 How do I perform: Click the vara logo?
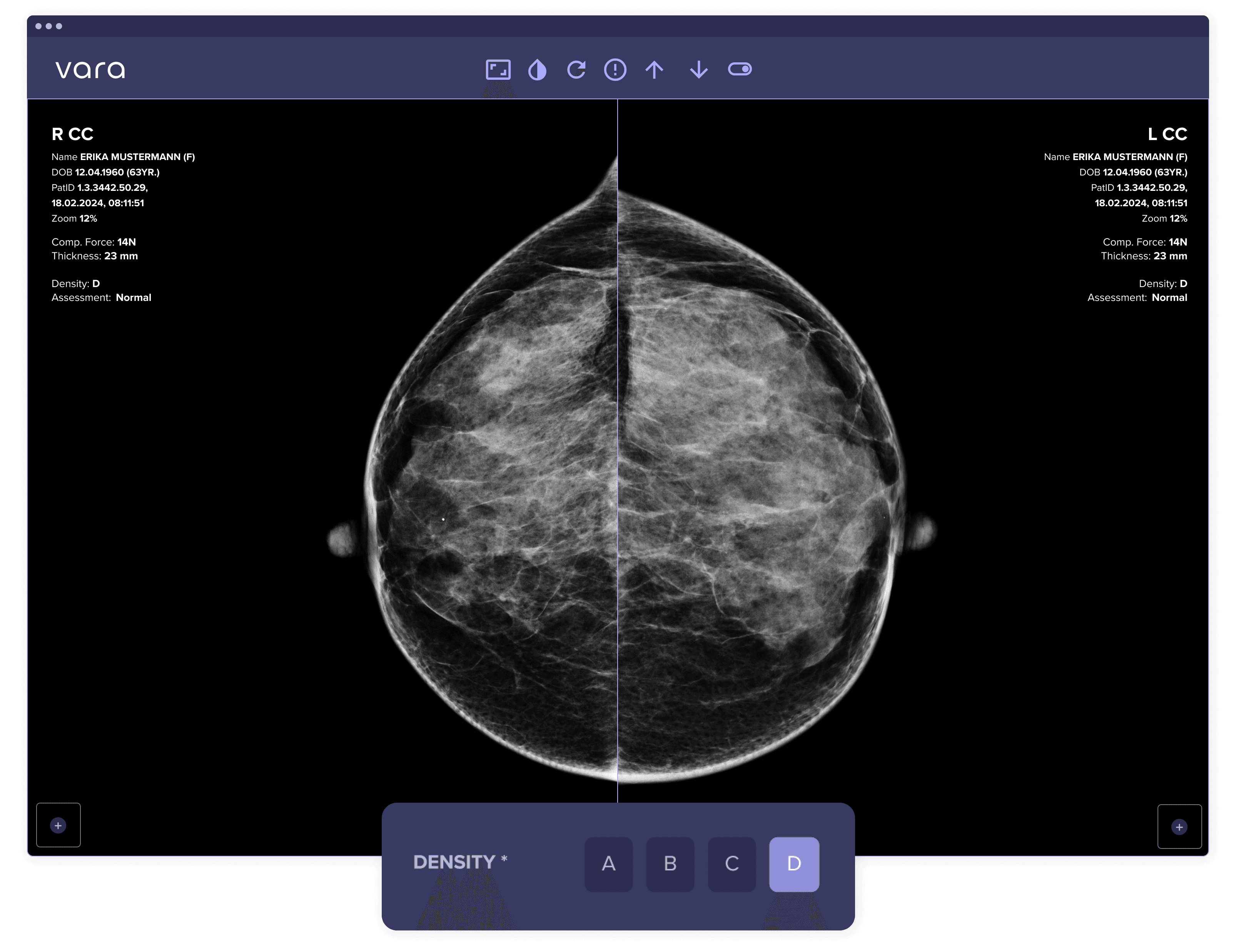click(90, 70)
